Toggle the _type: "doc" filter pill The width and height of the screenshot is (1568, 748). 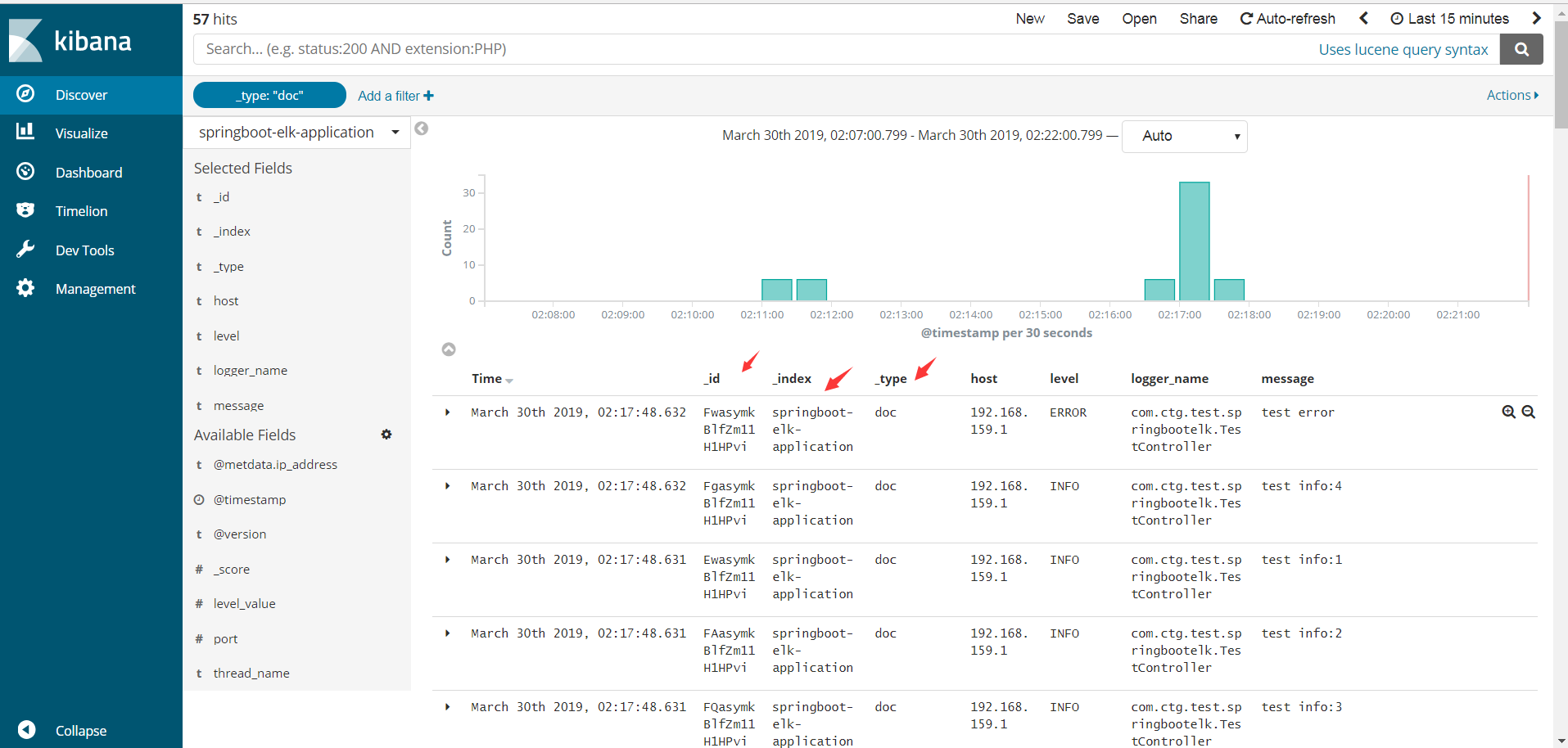coord(269,95)
